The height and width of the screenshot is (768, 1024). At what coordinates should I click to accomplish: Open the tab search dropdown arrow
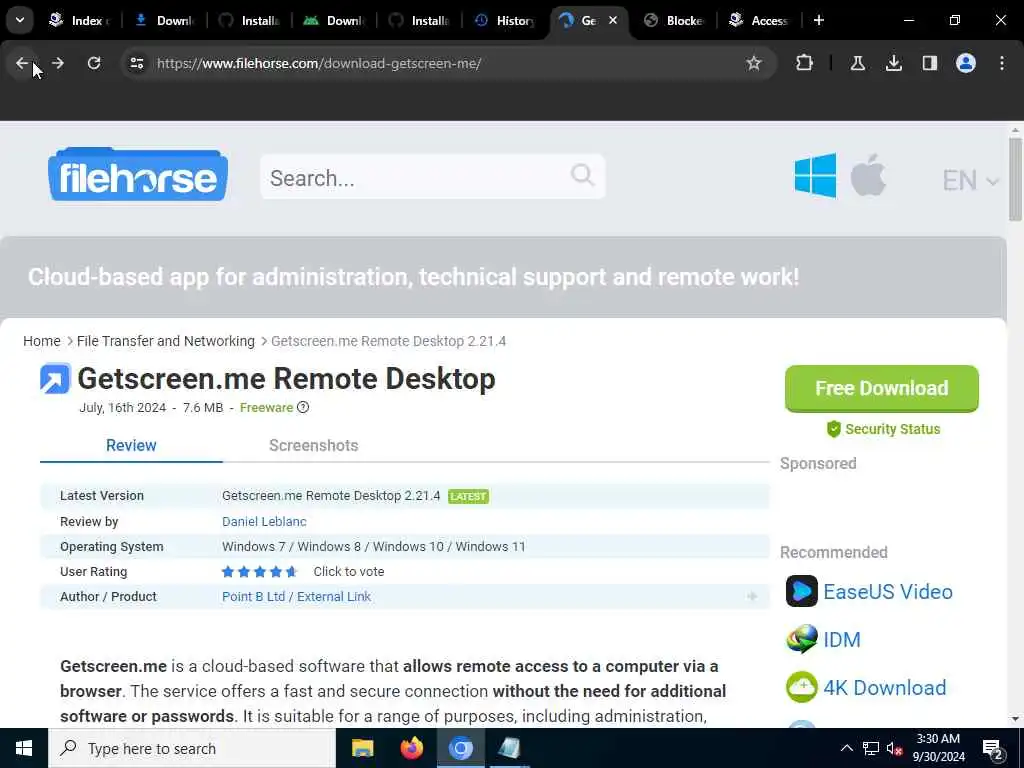pos(20,20)
